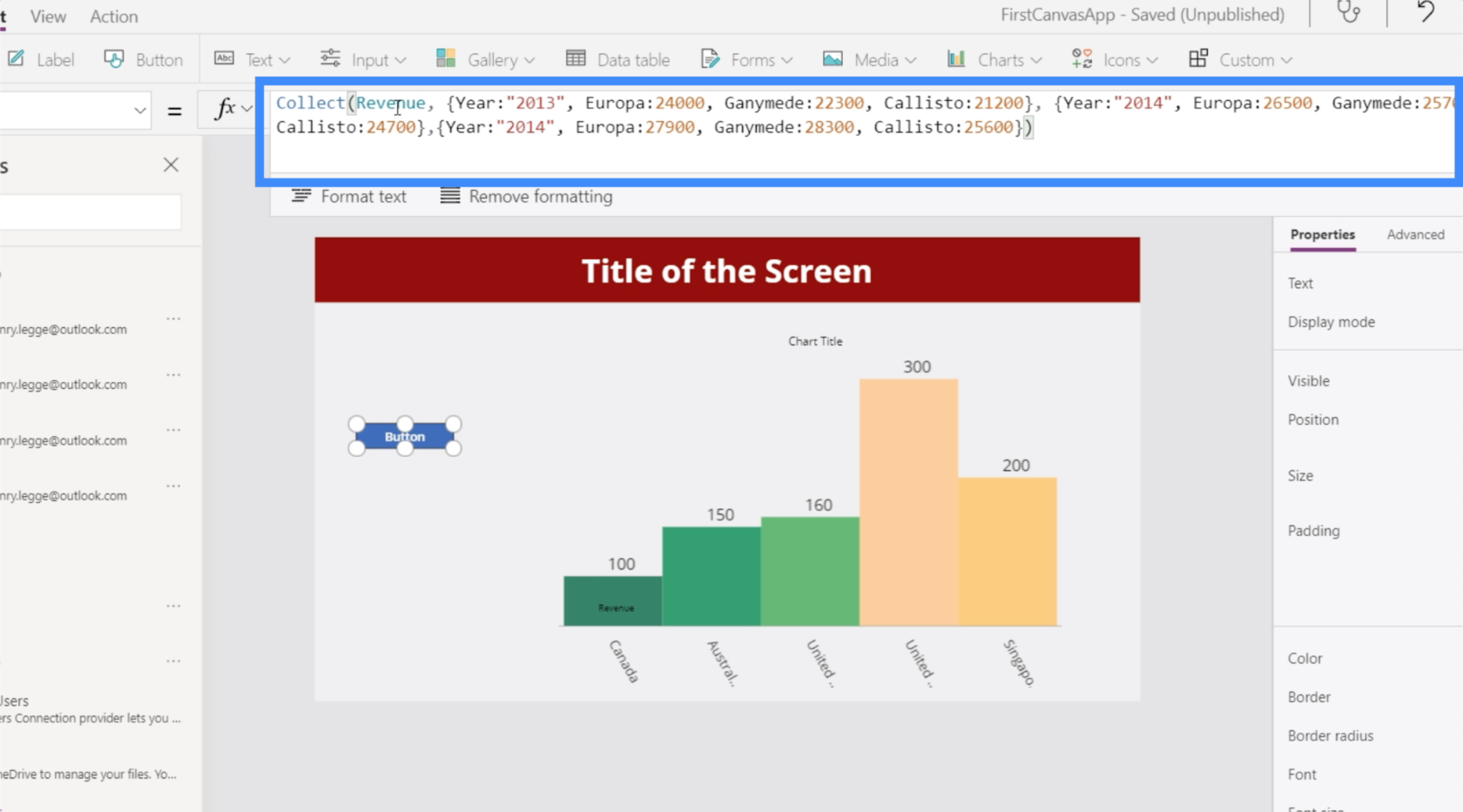1463x812 pixels.
Task: Open ellipsis menu for first outlook.com connection
Action: tap(173, 319)
